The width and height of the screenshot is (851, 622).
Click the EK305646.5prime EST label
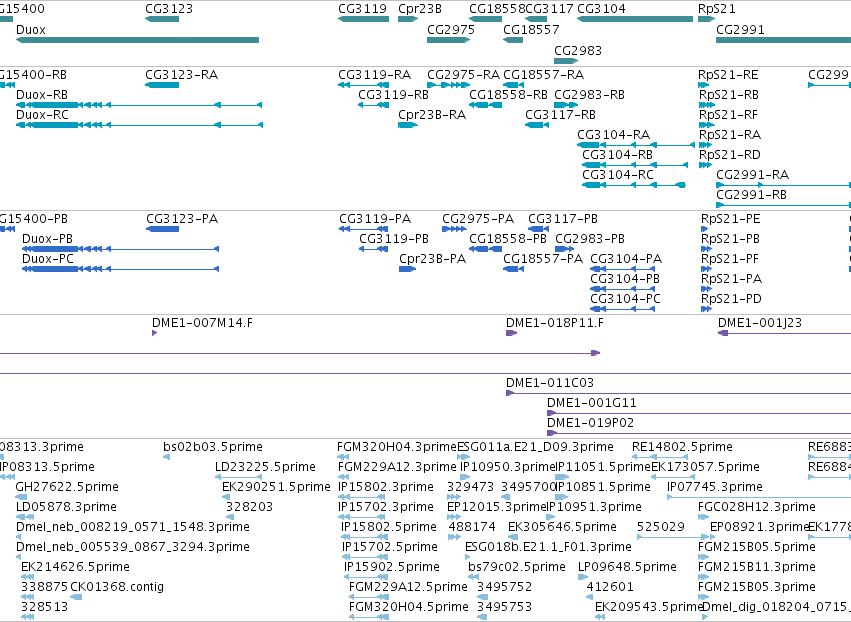click(x=562, y=527)
